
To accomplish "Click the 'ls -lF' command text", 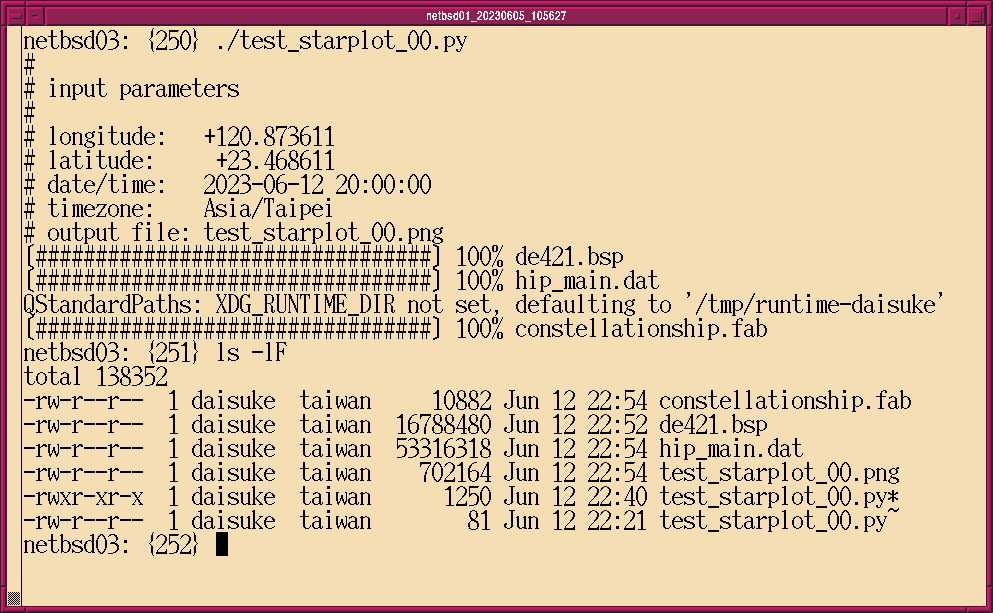I will click(x=252, y=353).
